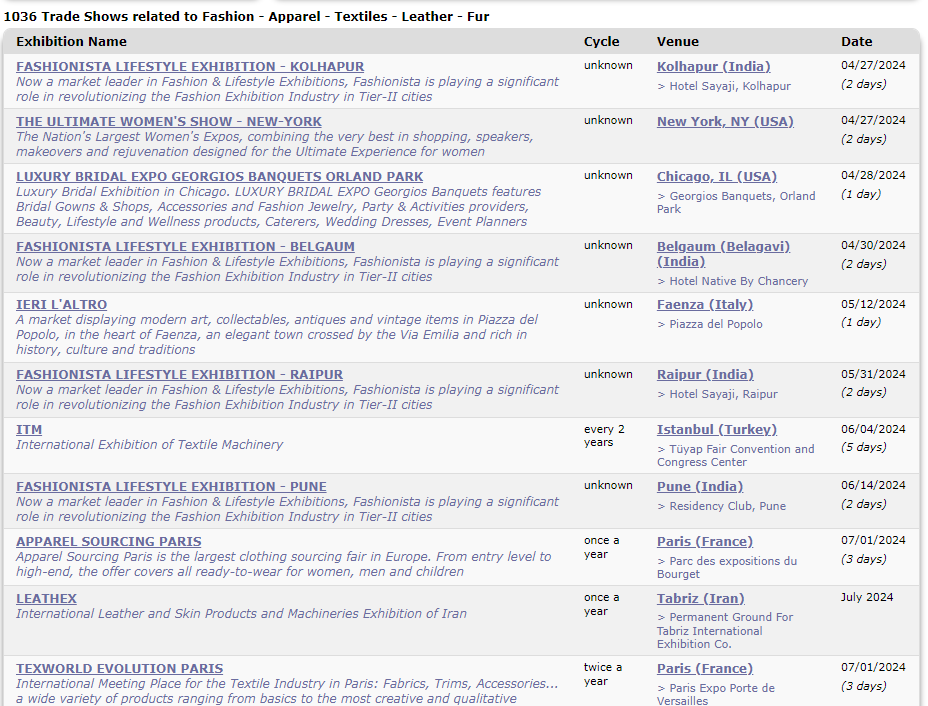Click the 06/04/2024 date cell
This screenshot has width=928, height=706.
click(x=873, y=429)
